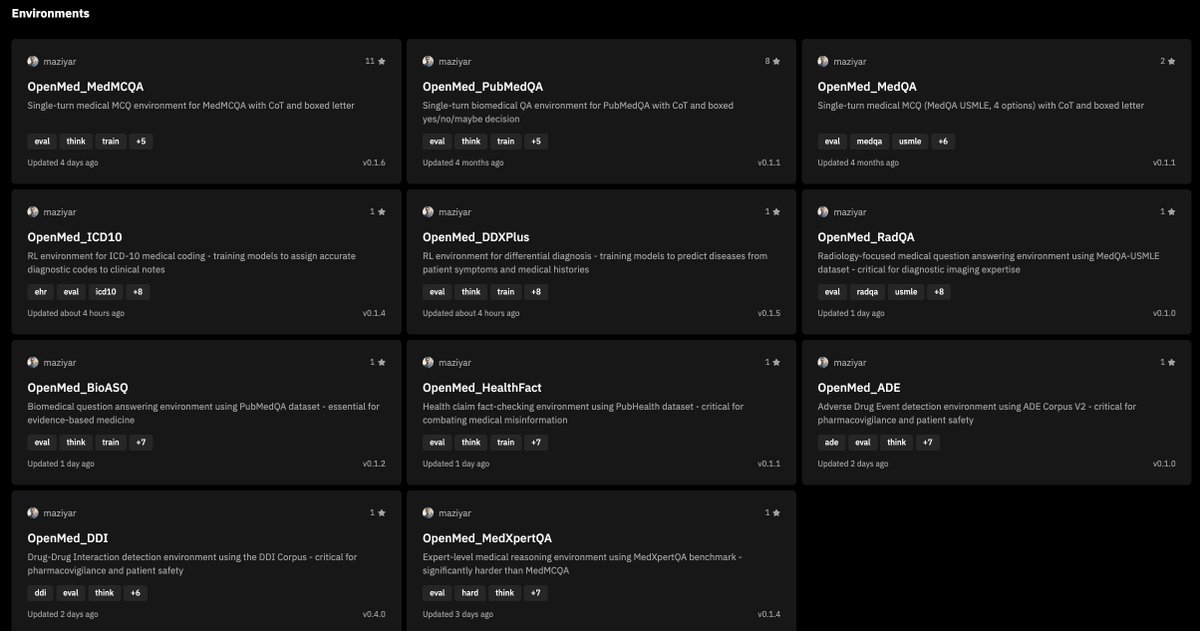Screen dimensions: 1200x631
Task: Click the maziyar avatar on OpenMed_MedQA card
Action: [x=823, y=61]
